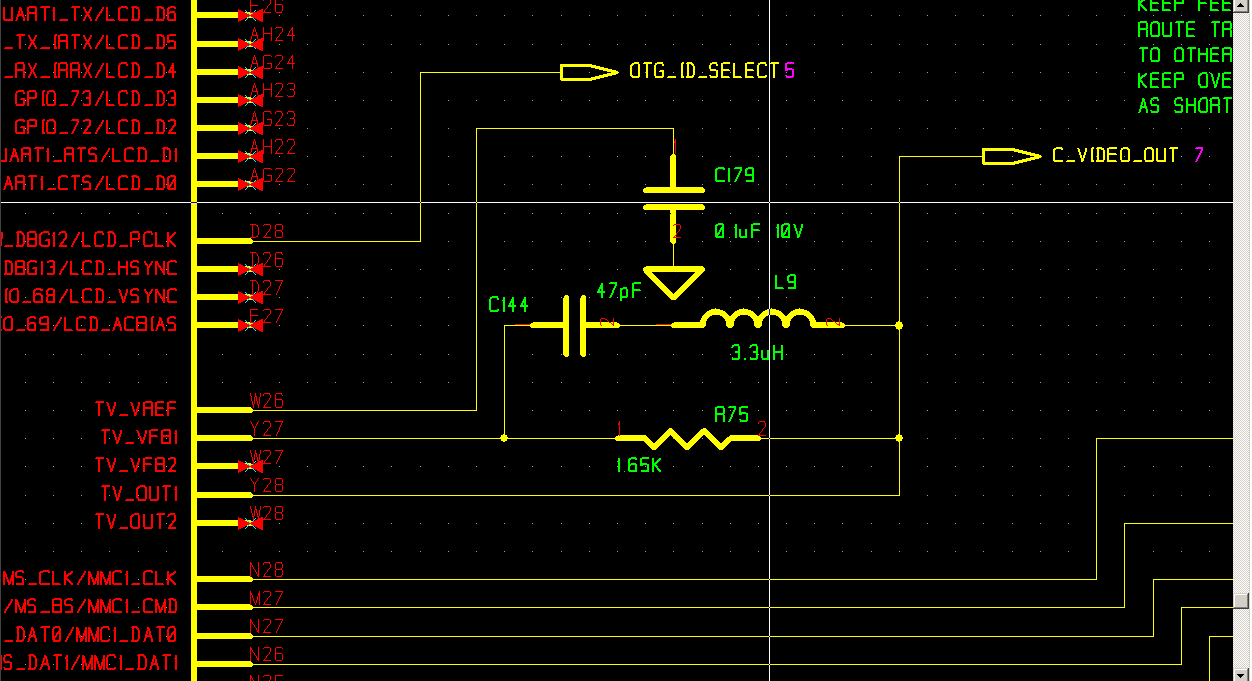Click pin number M27
Screen dimensions: 1252x681
coord(267,598)
